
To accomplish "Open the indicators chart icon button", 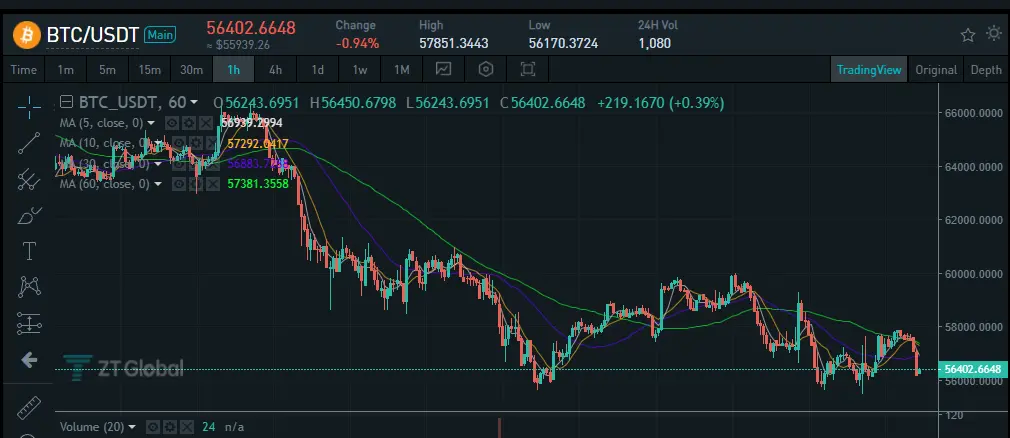I will (443, 70).
